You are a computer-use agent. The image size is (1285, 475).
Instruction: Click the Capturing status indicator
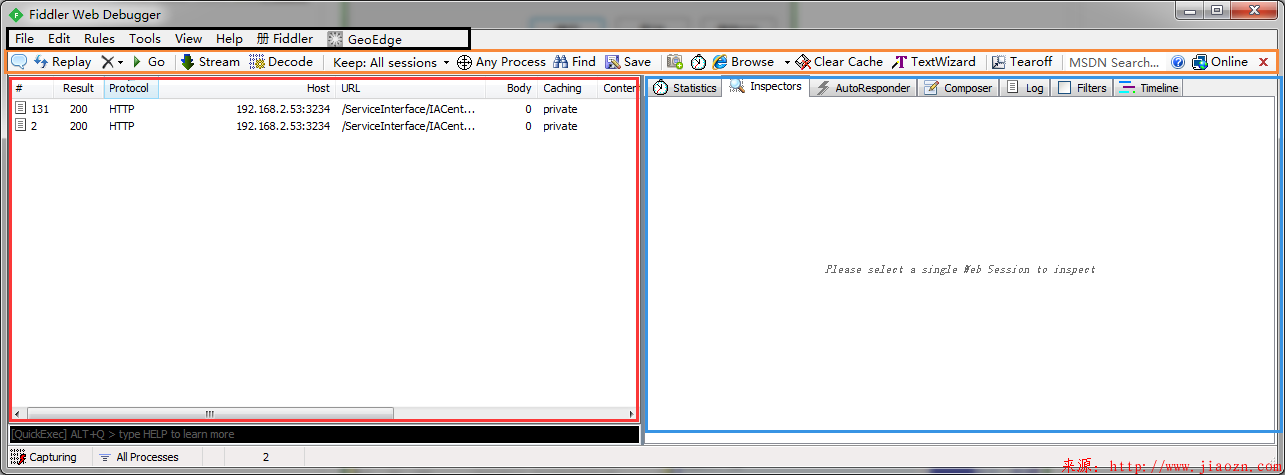click(44, 457)
